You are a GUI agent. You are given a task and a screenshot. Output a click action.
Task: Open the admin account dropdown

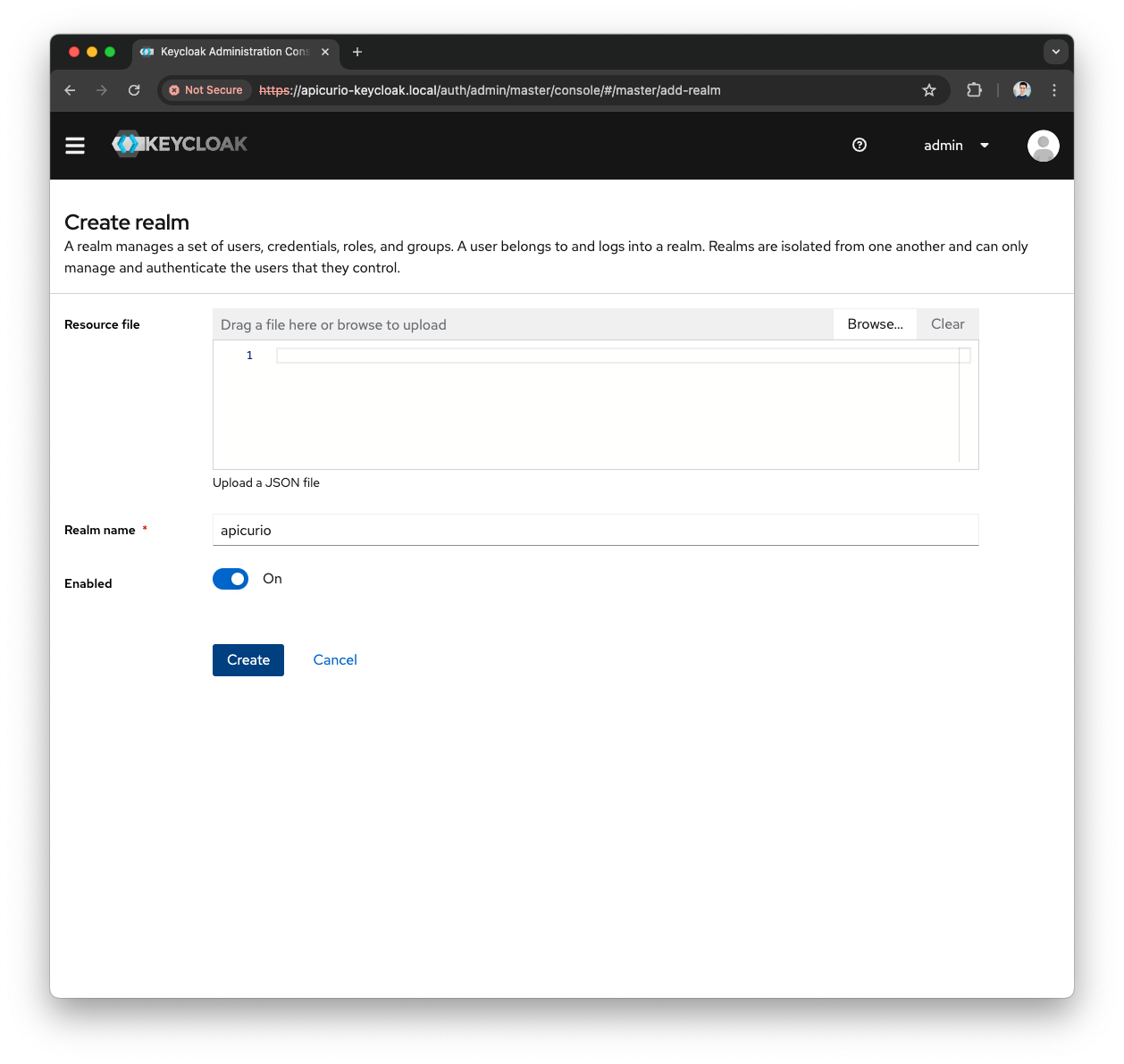pos(956,145)
